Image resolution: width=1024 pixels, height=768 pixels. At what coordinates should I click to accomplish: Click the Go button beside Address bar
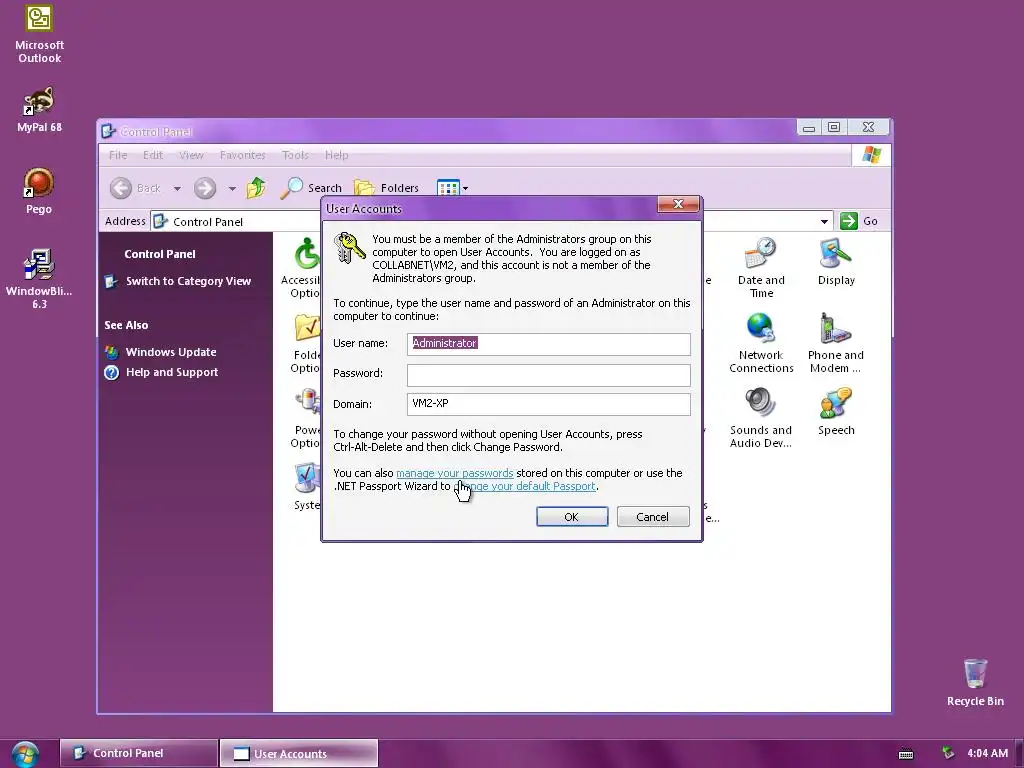(859, 221)
